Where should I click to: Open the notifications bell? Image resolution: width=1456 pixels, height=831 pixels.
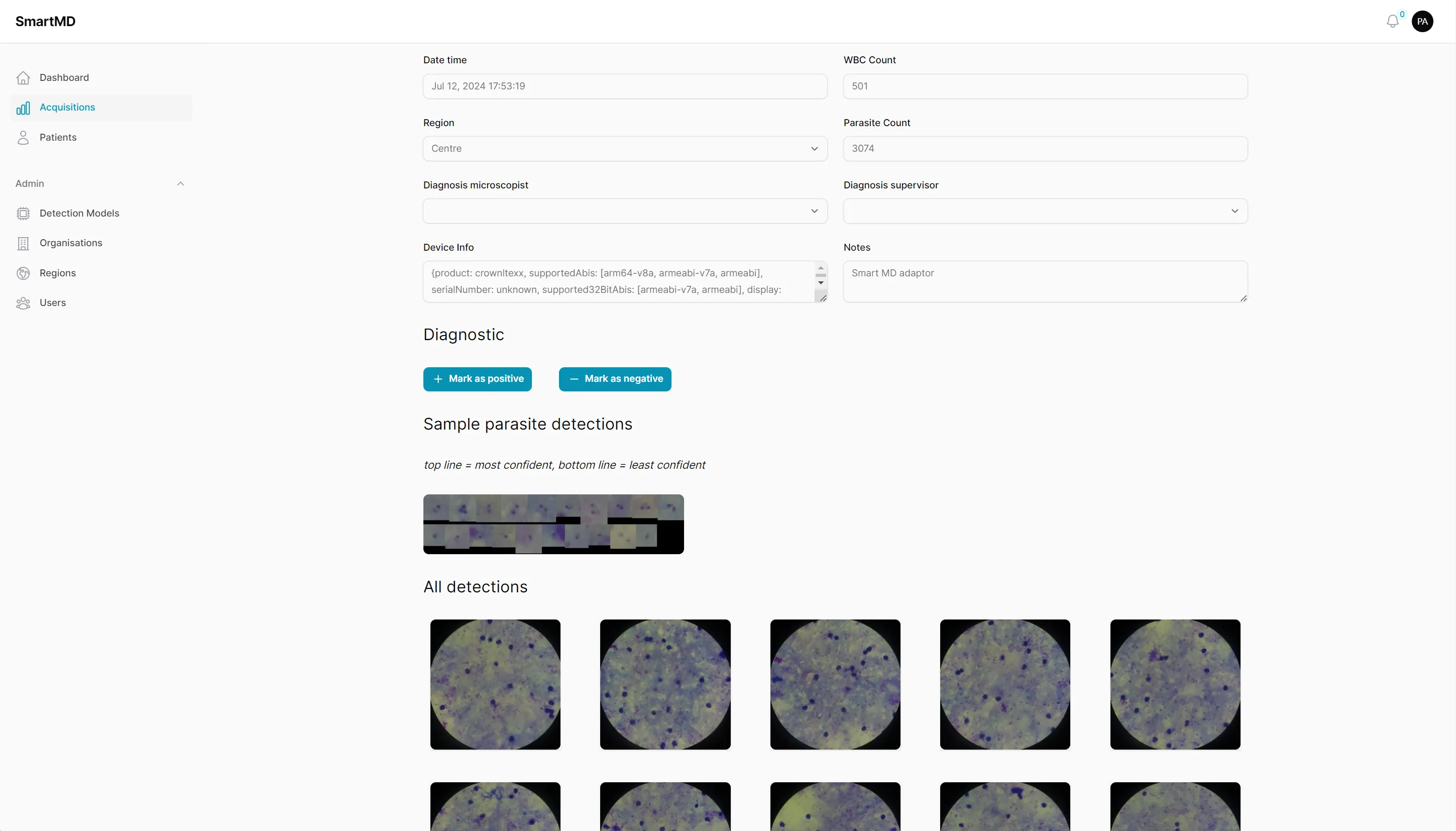[x=1393, y=21]
